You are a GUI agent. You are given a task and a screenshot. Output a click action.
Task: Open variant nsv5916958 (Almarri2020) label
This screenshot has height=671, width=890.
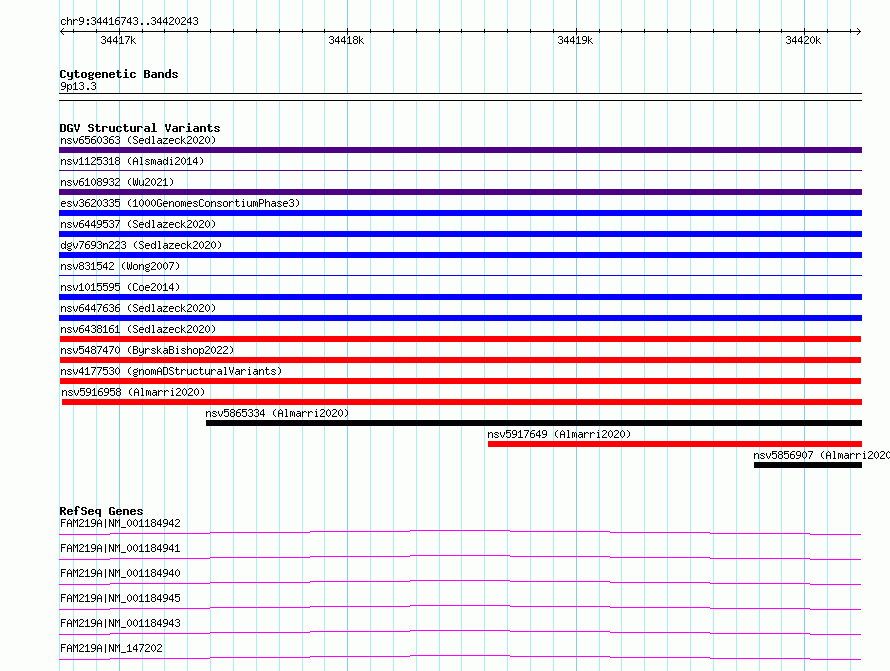133,392
